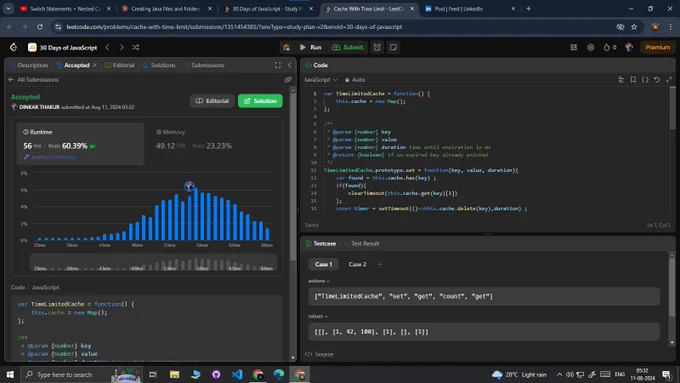This screenshot has width=680, height=383.
Task: Click the bookmark icon in editor
Action: 633,80
